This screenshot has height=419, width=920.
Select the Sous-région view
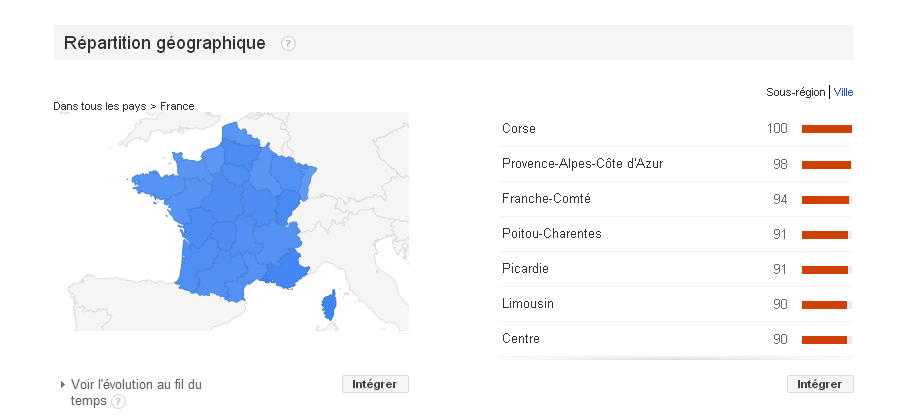click(x=795, y=92)
